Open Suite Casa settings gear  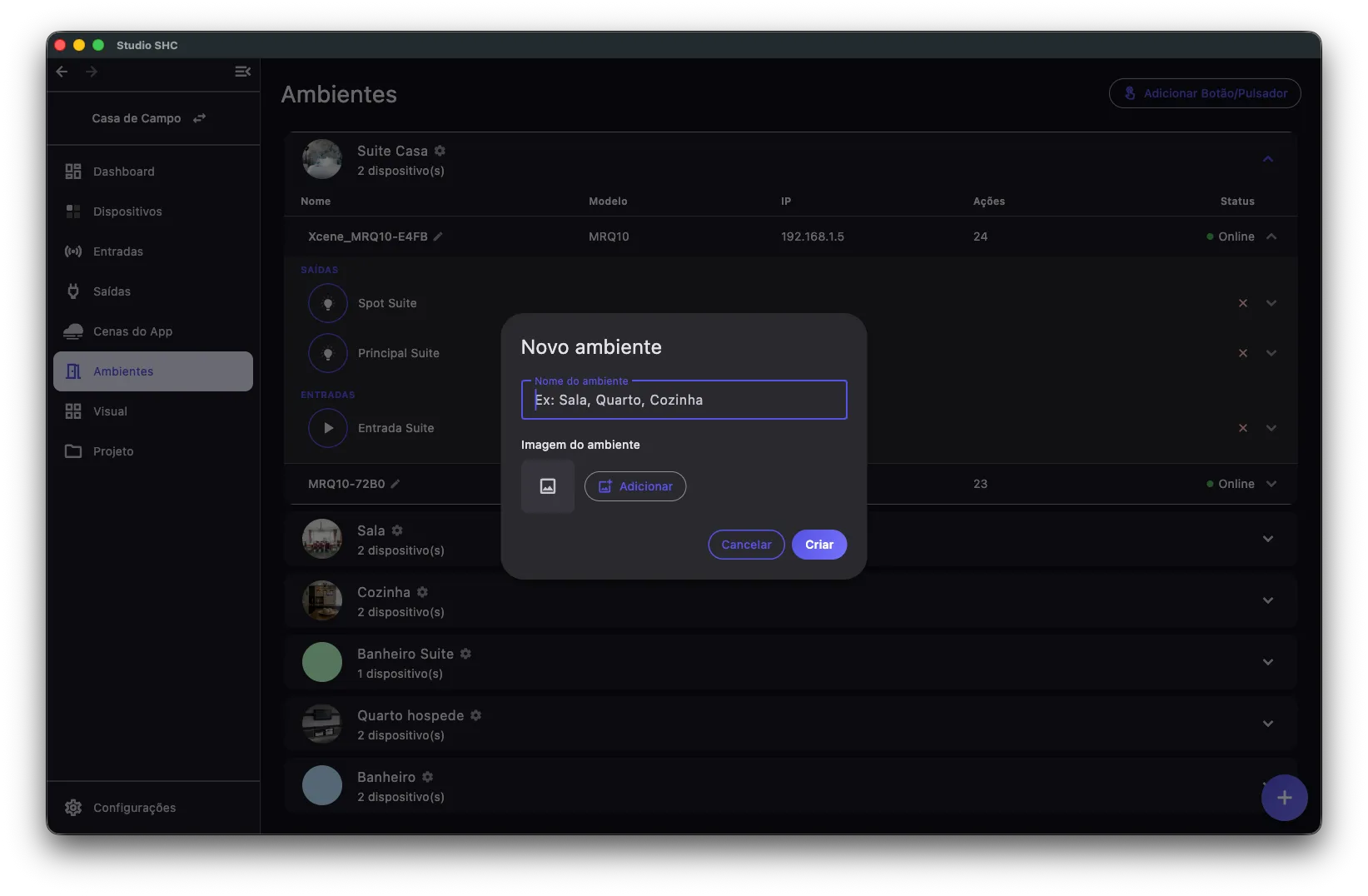click(440, 151)
